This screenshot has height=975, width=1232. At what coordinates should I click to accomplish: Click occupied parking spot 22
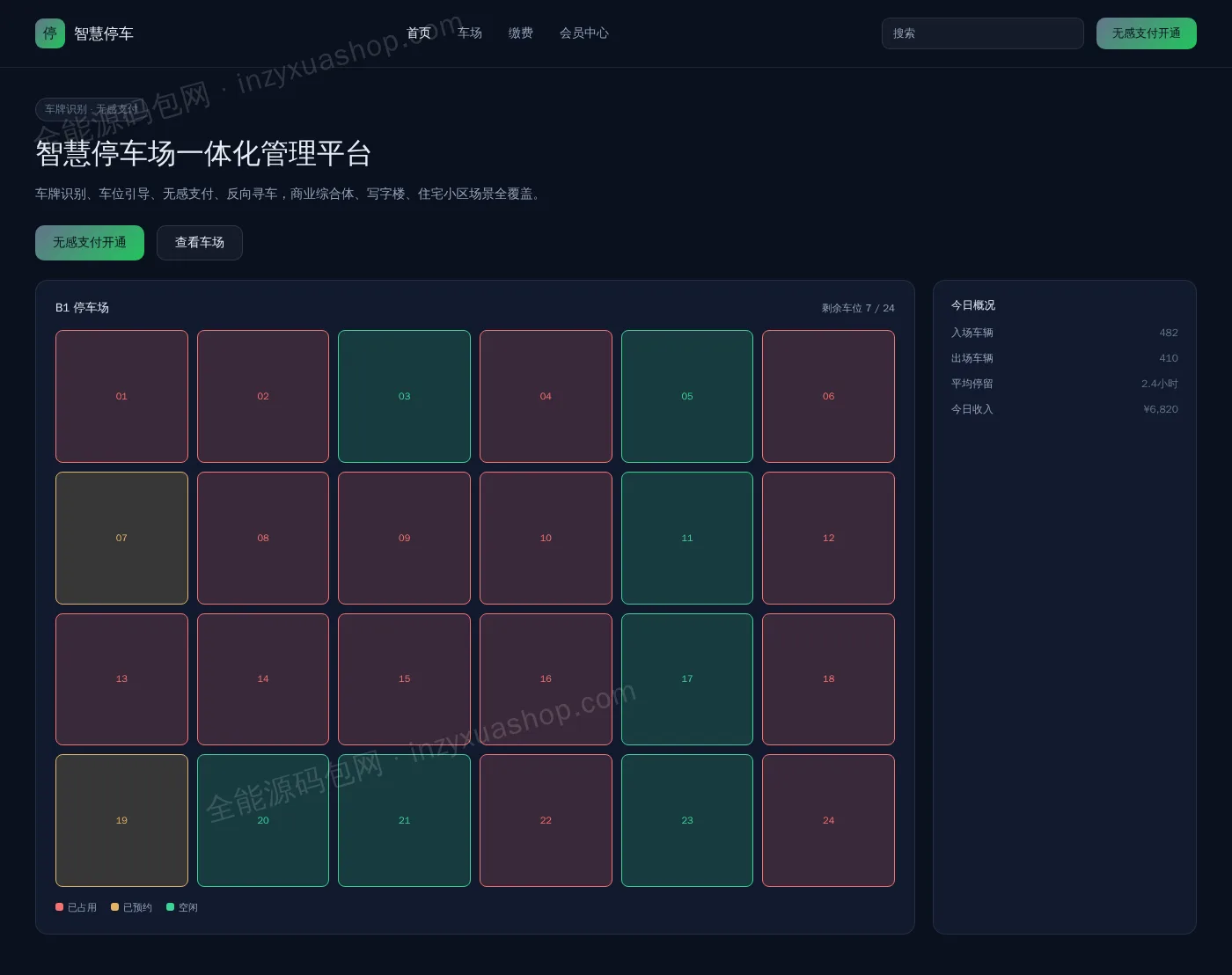546,821
